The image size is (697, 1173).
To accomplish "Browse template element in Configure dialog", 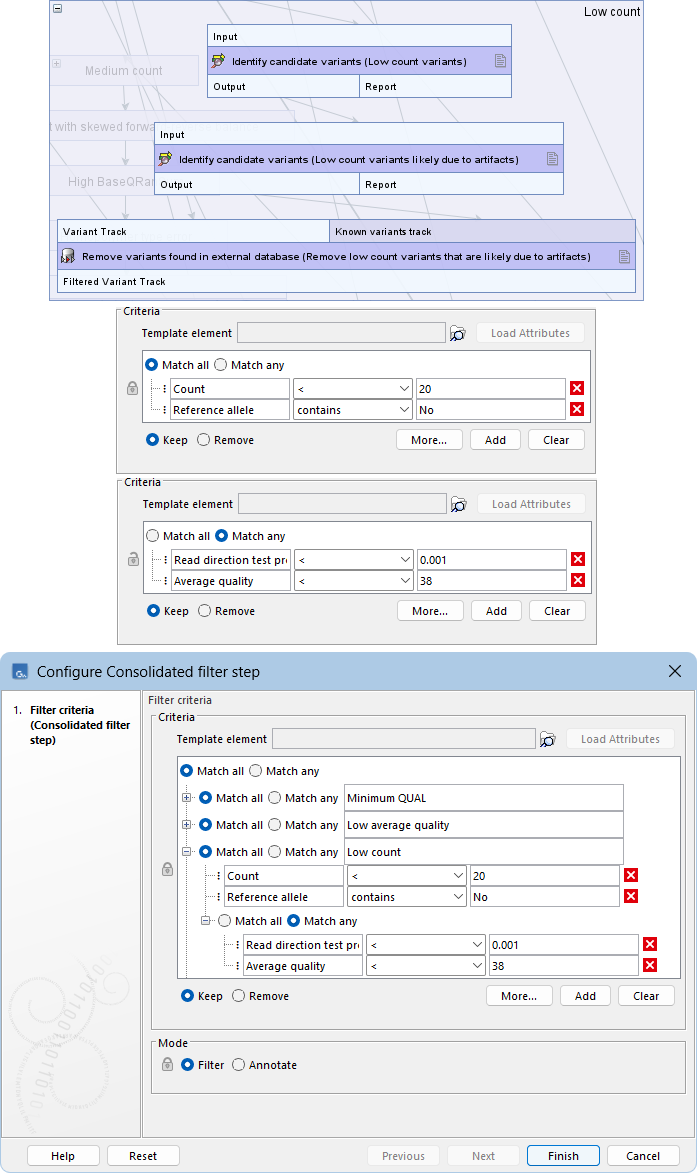I will [547, 739].
